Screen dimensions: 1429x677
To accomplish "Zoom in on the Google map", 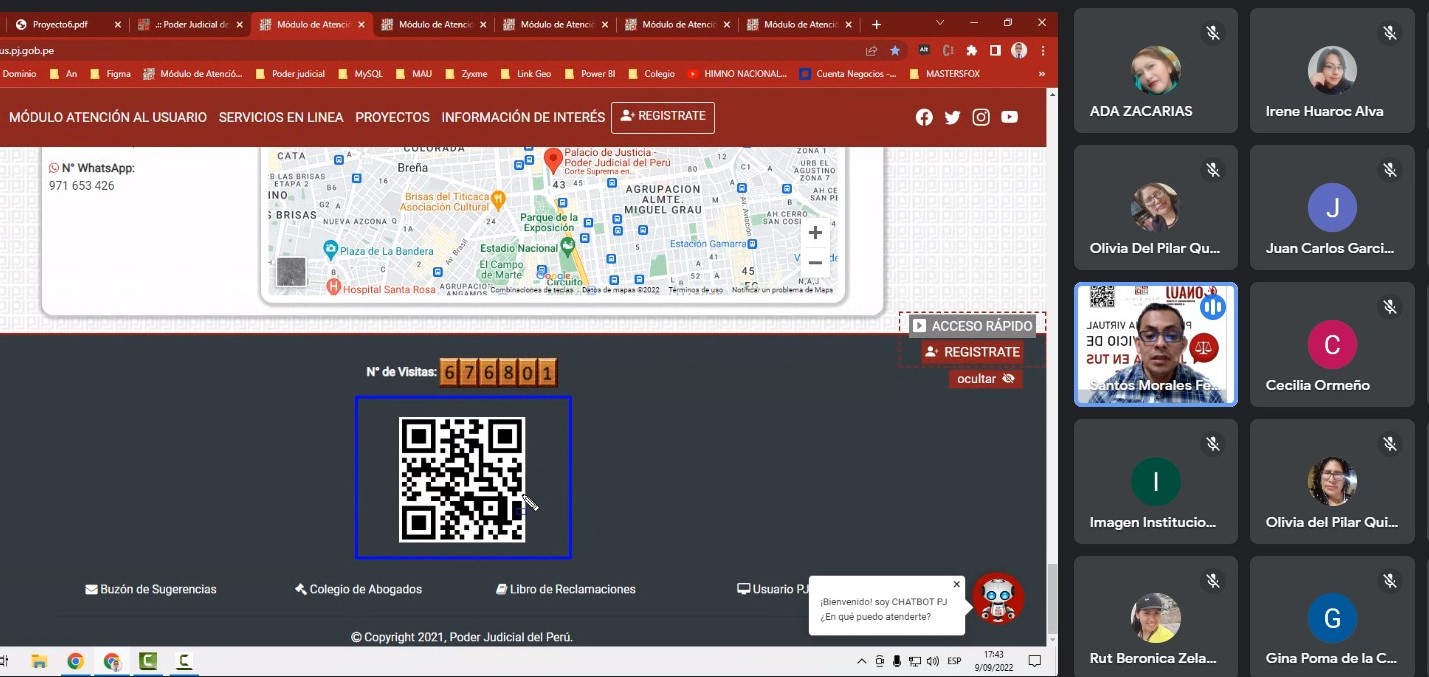I will (x=815, y=233).
